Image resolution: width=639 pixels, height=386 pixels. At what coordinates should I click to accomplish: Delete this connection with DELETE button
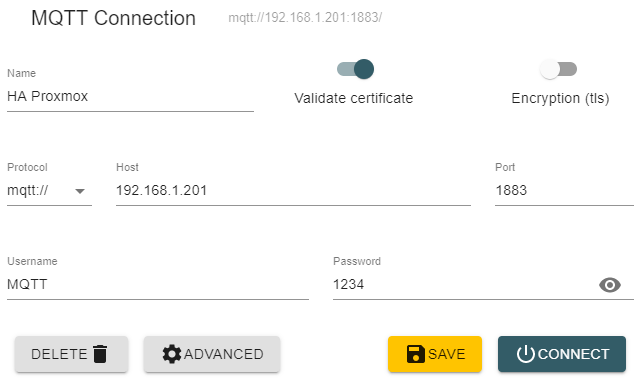click(72, 354)
